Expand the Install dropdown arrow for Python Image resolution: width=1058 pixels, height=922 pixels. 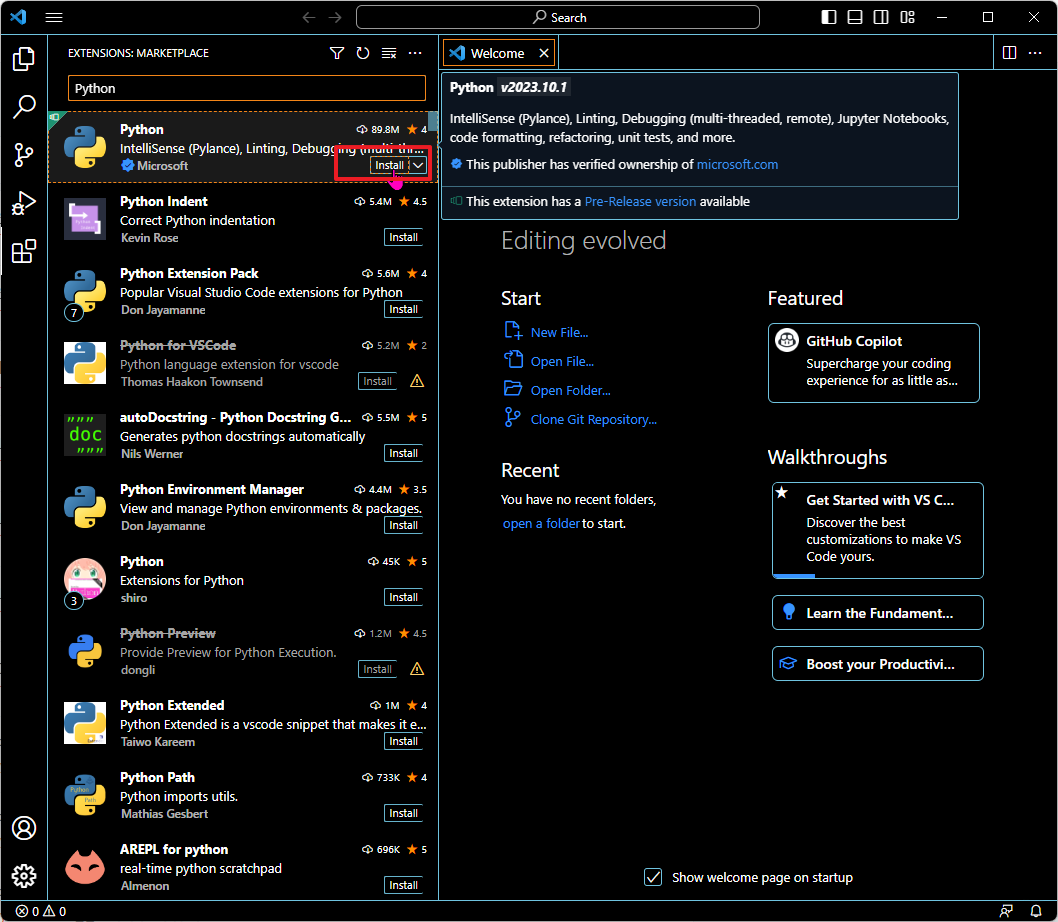[418, 165]
